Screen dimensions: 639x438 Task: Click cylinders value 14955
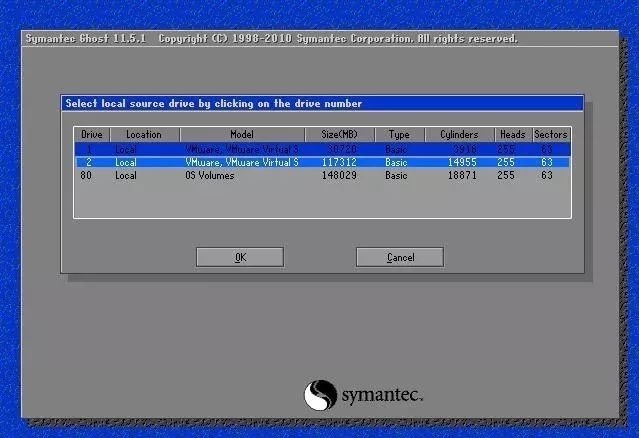coord(462,162)
